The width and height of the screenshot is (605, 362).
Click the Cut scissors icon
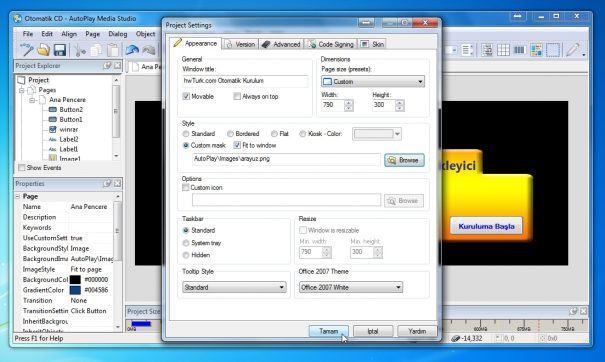(x=80, y=50)
